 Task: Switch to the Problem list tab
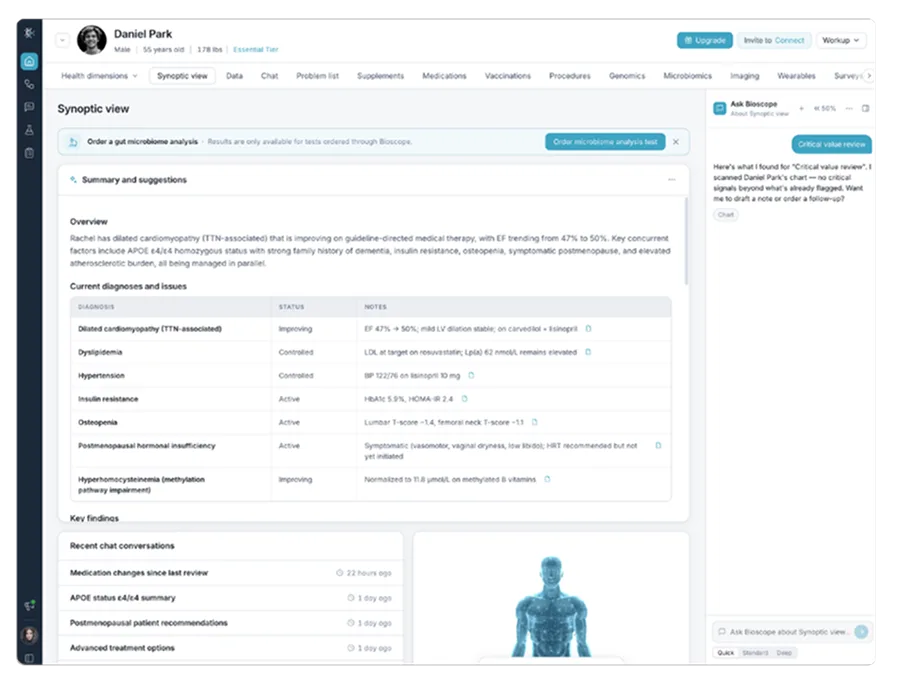pos(317,76)
